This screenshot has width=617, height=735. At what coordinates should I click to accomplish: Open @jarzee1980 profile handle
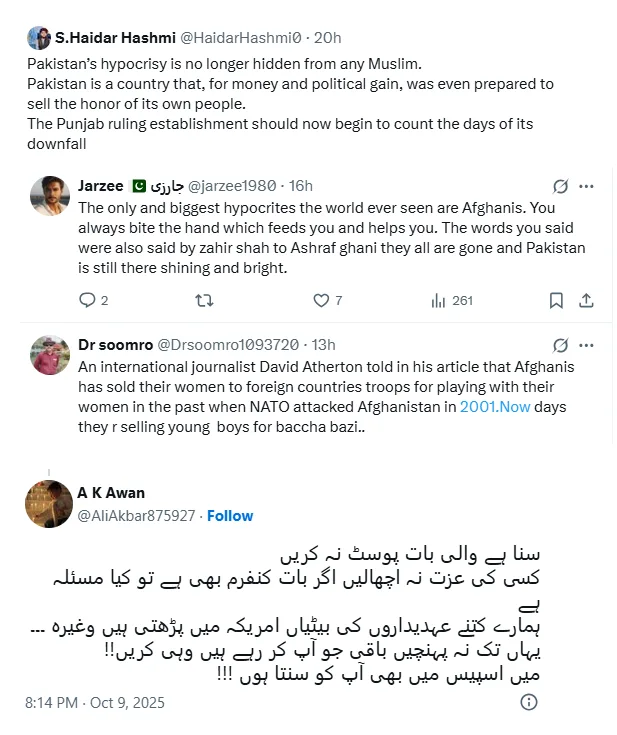[232, 186]
